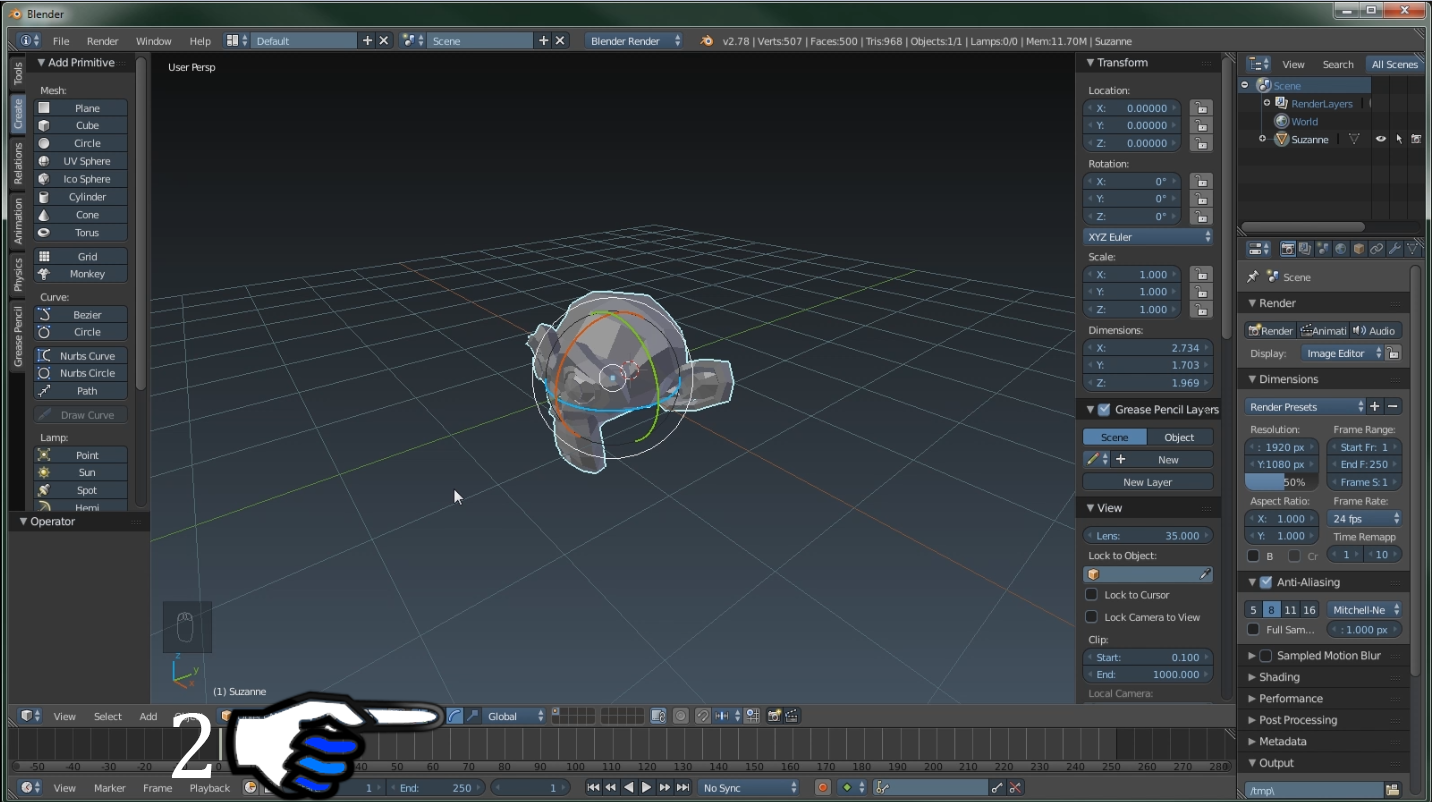This screenshot has height=802, width=1432.
Task: Open the No Sync dropdown
Action: [x=750, y=788]
